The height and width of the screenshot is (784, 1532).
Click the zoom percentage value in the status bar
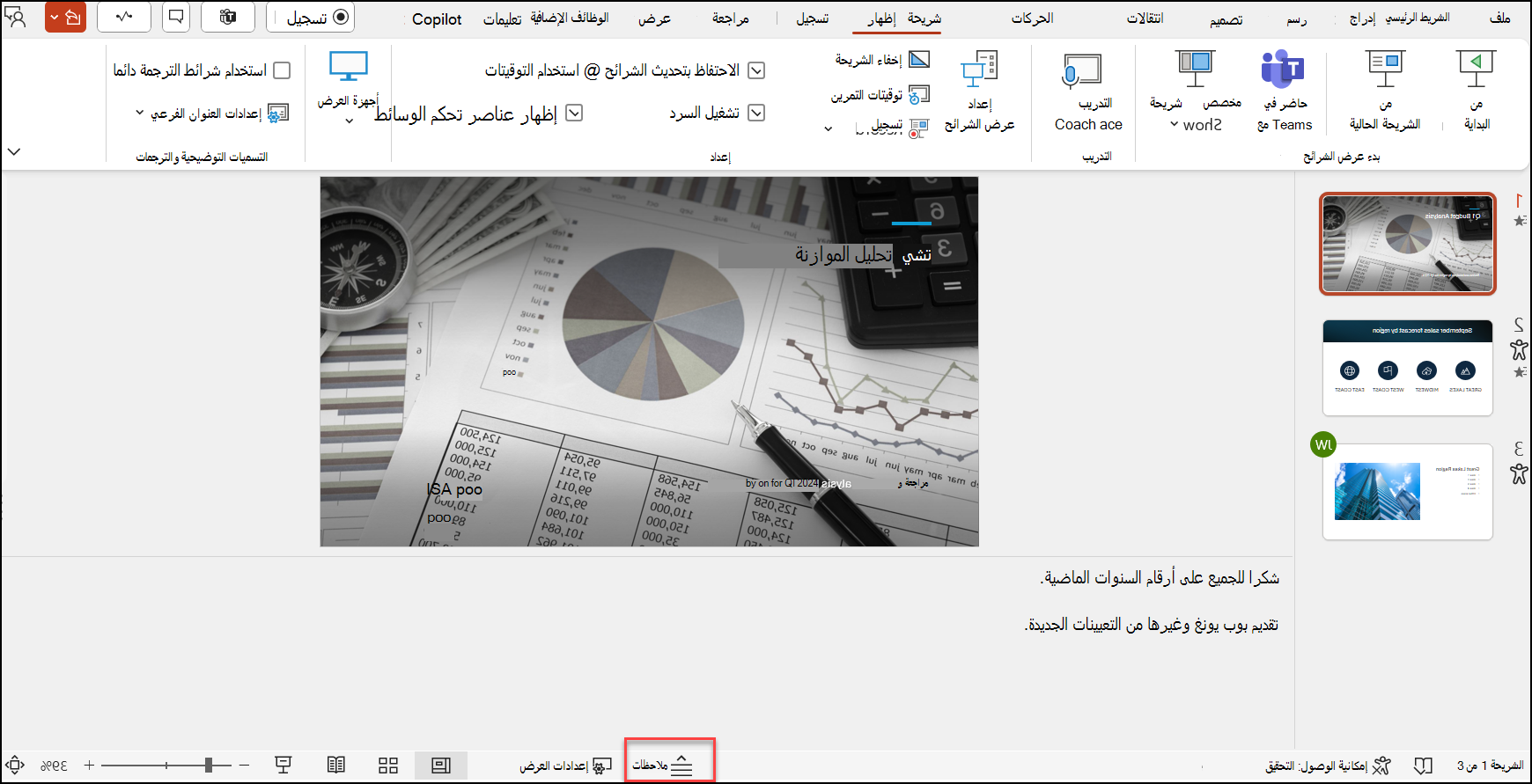[54, 766]
